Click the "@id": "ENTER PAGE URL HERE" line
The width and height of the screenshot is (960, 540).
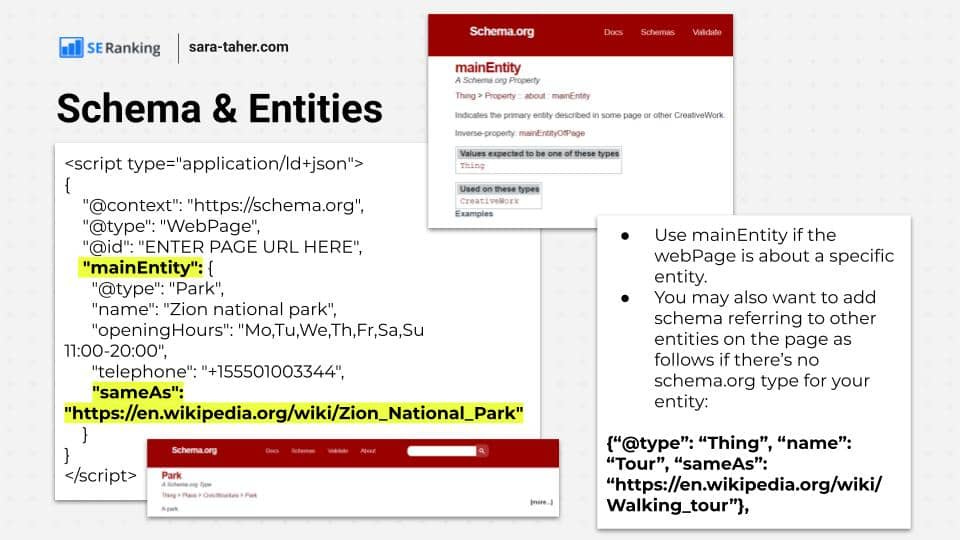click(222, 247)
